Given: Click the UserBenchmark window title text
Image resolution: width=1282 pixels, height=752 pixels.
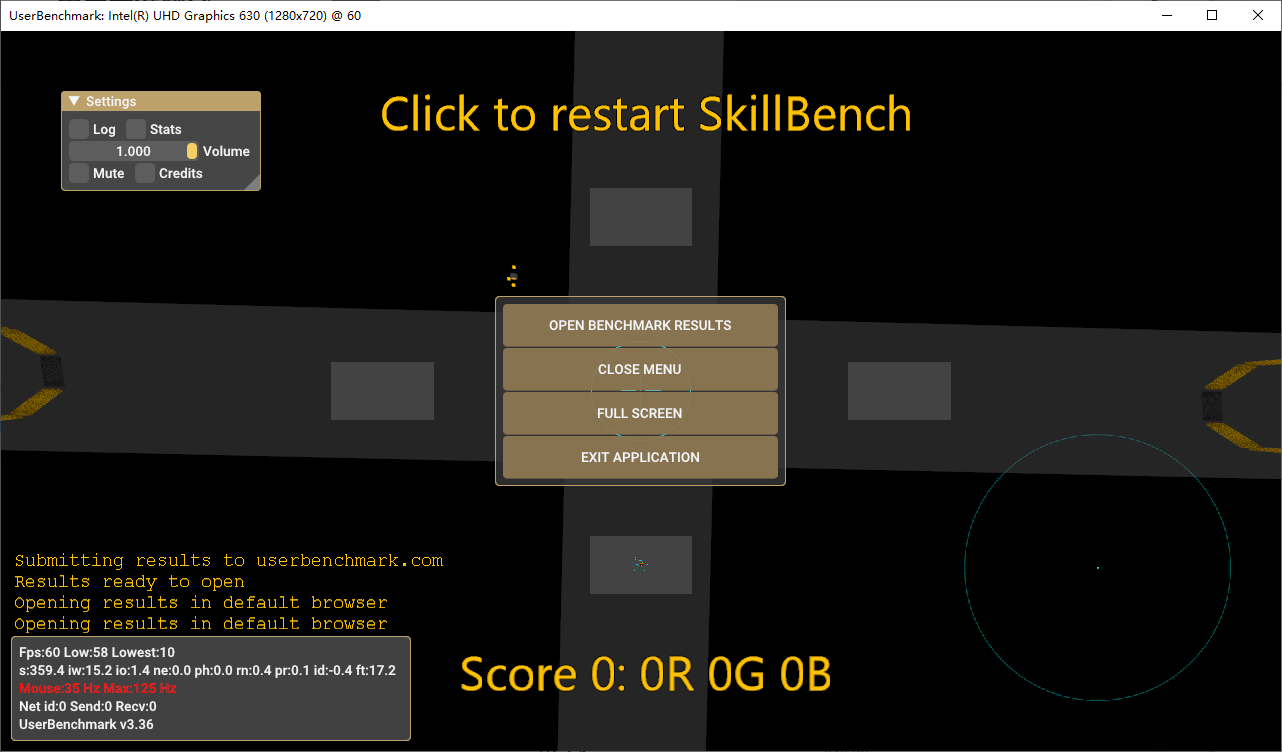Looking at the screenshot, I should point(185,16).
